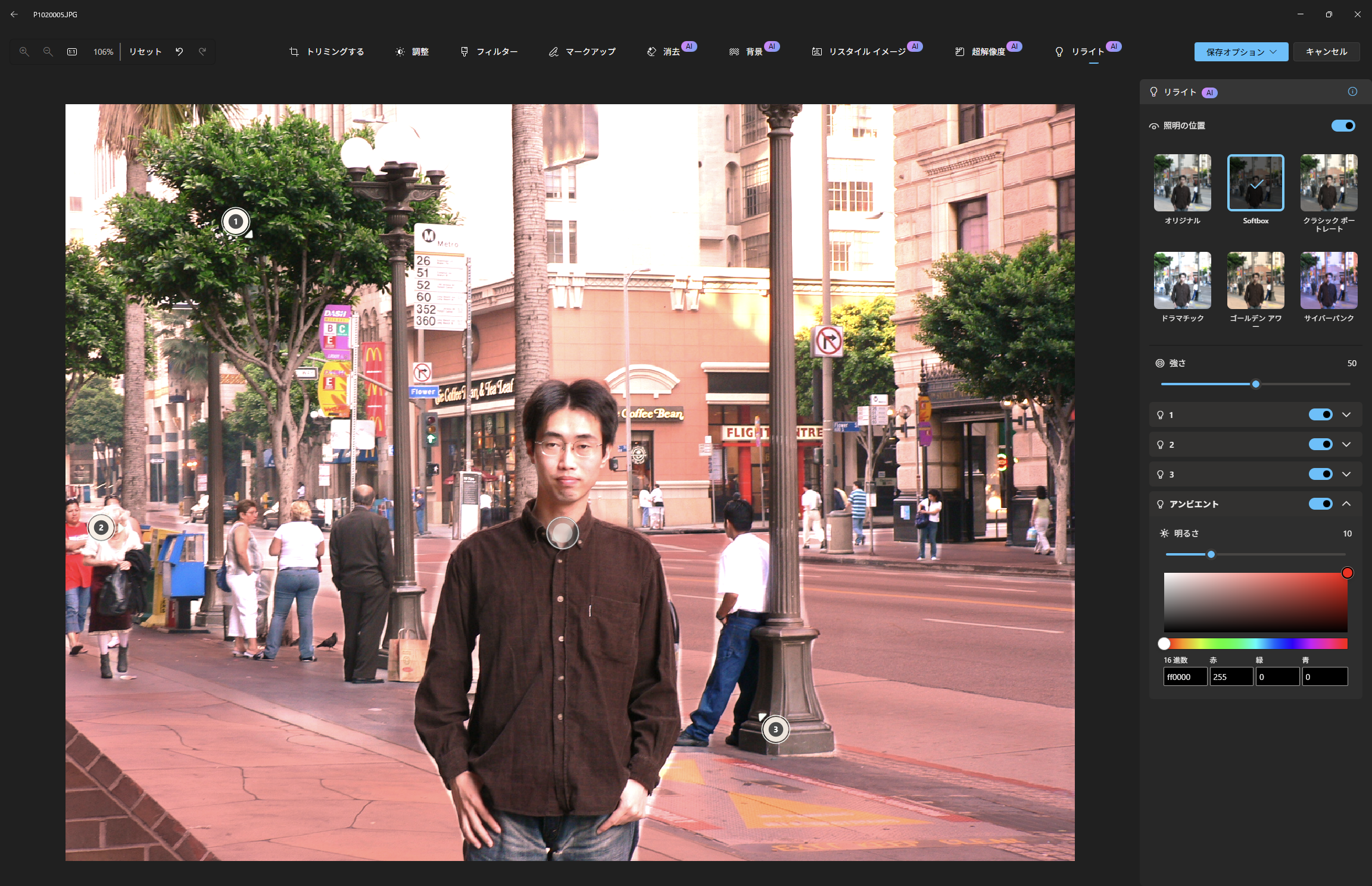Click the info icon in the リライト panel

[x=1352, y=92]
